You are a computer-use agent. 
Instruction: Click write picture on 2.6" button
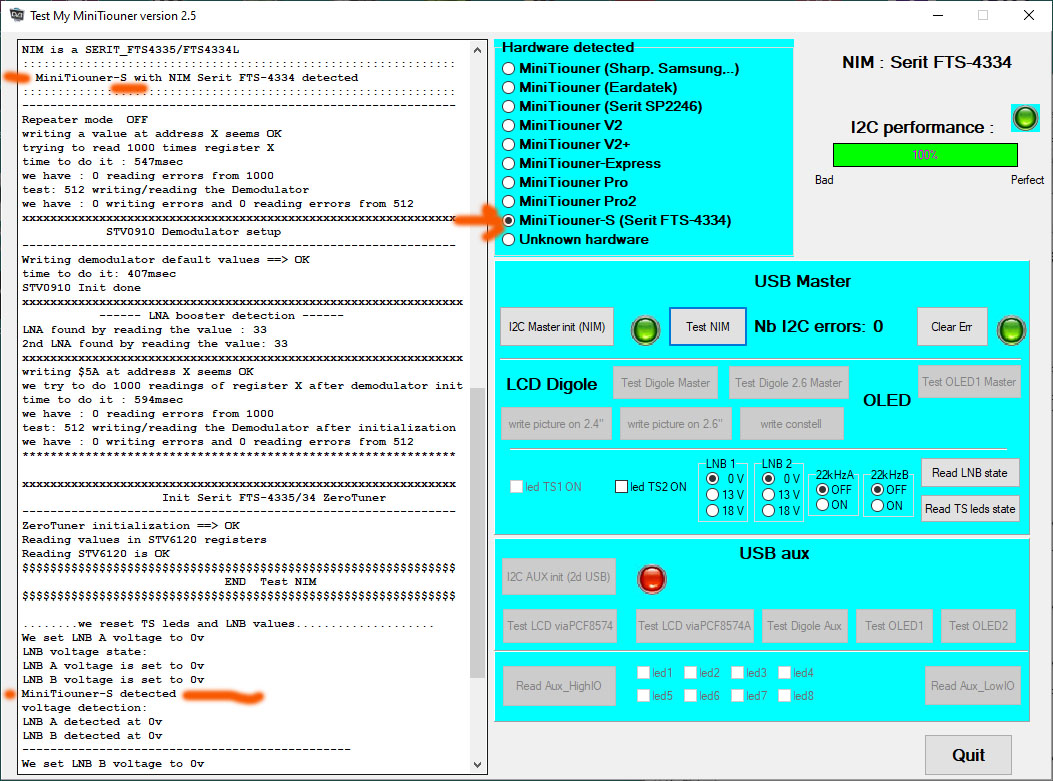(x=674, y=424)
